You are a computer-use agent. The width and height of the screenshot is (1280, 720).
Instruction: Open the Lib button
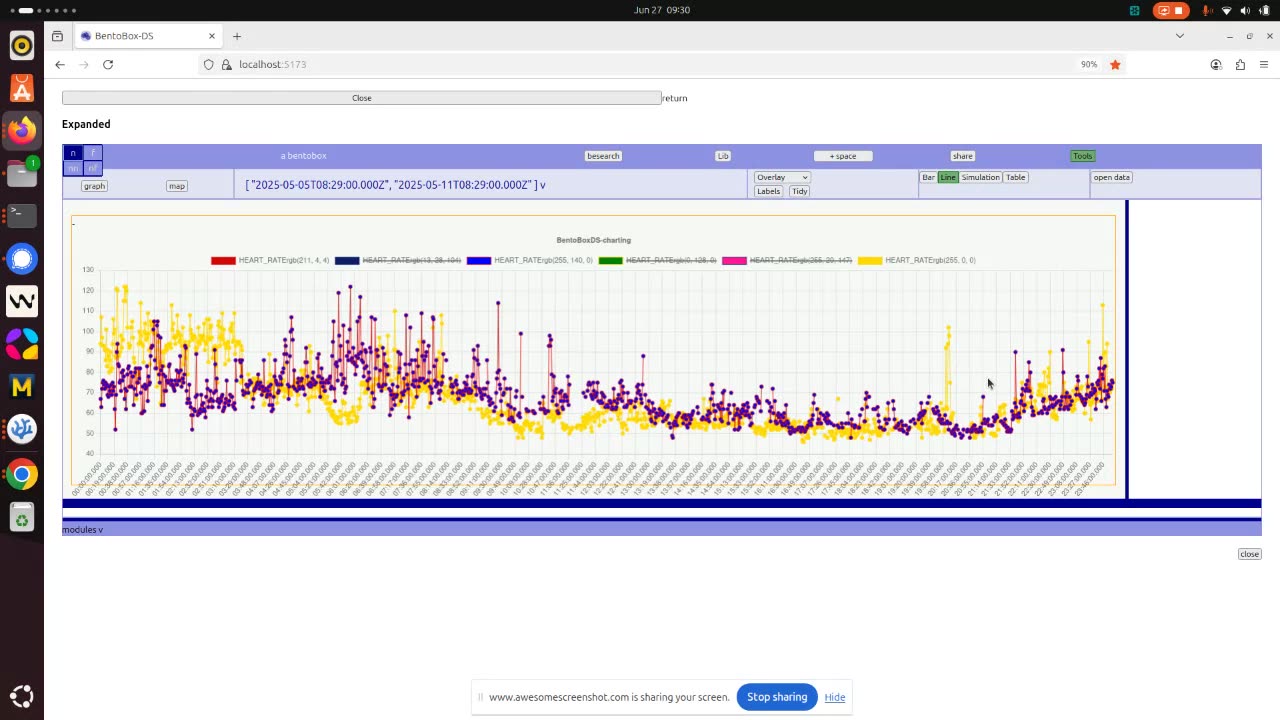[x=723, y=156]
